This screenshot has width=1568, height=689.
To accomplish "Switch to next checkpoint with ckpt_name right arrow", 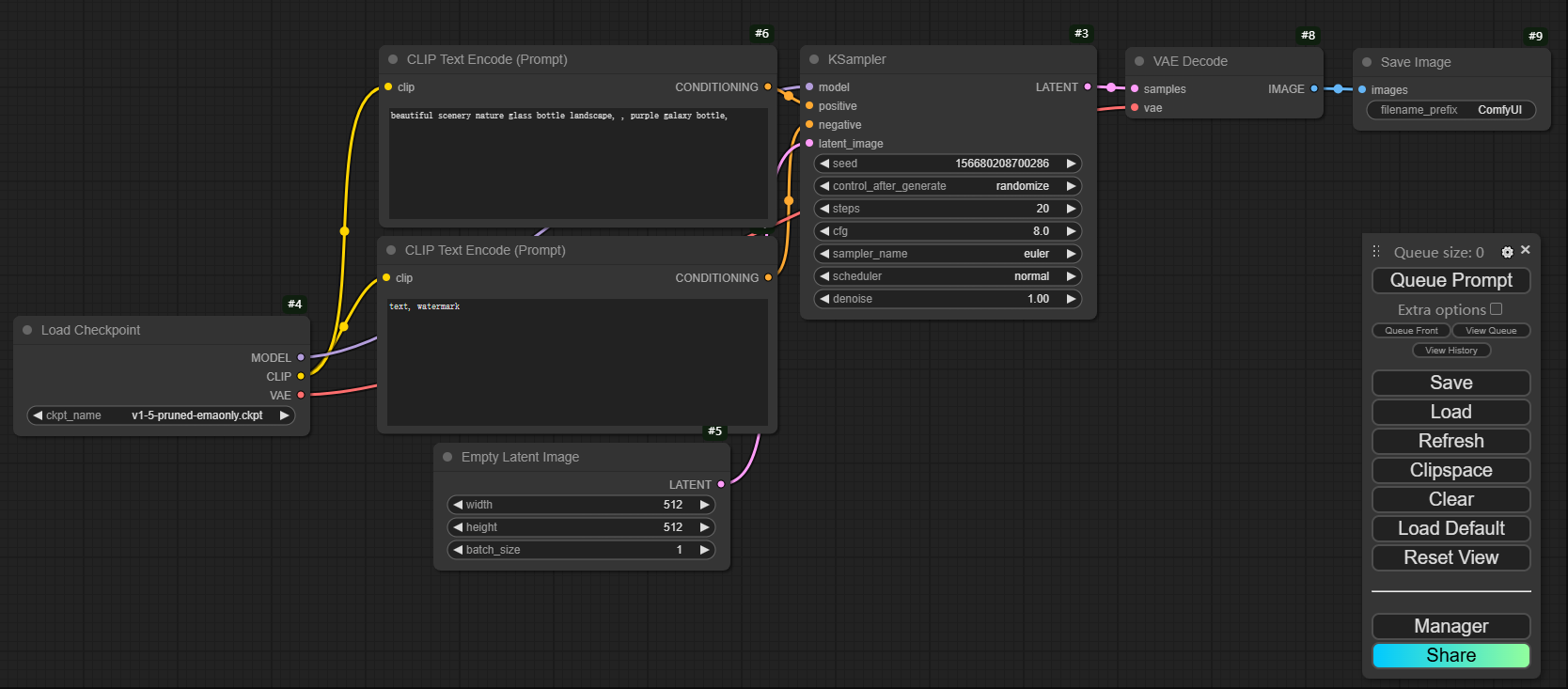I will coord(284,415).
